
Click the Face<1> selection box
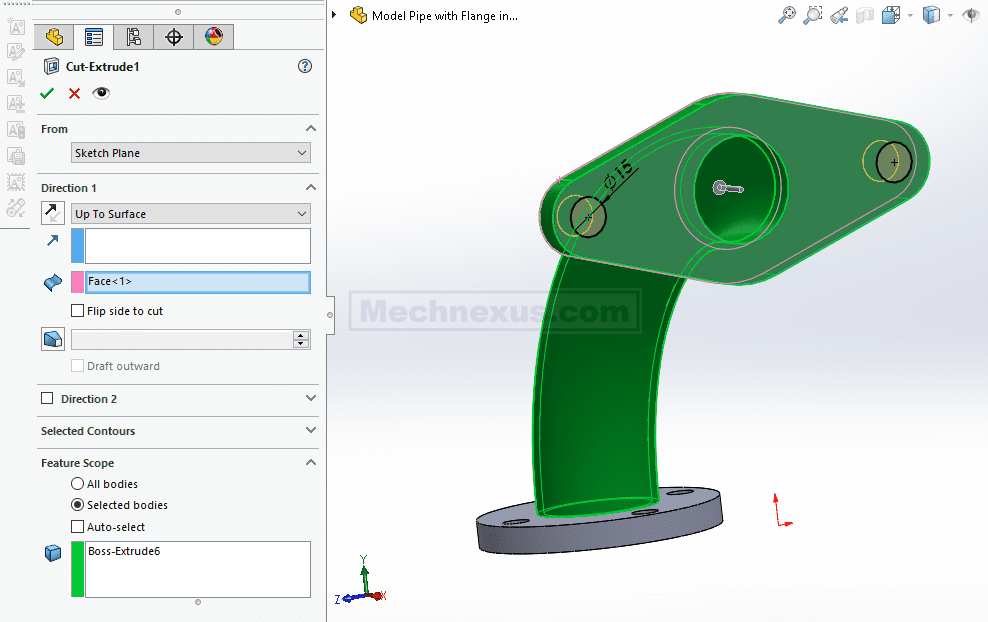[x=197, y=282]
